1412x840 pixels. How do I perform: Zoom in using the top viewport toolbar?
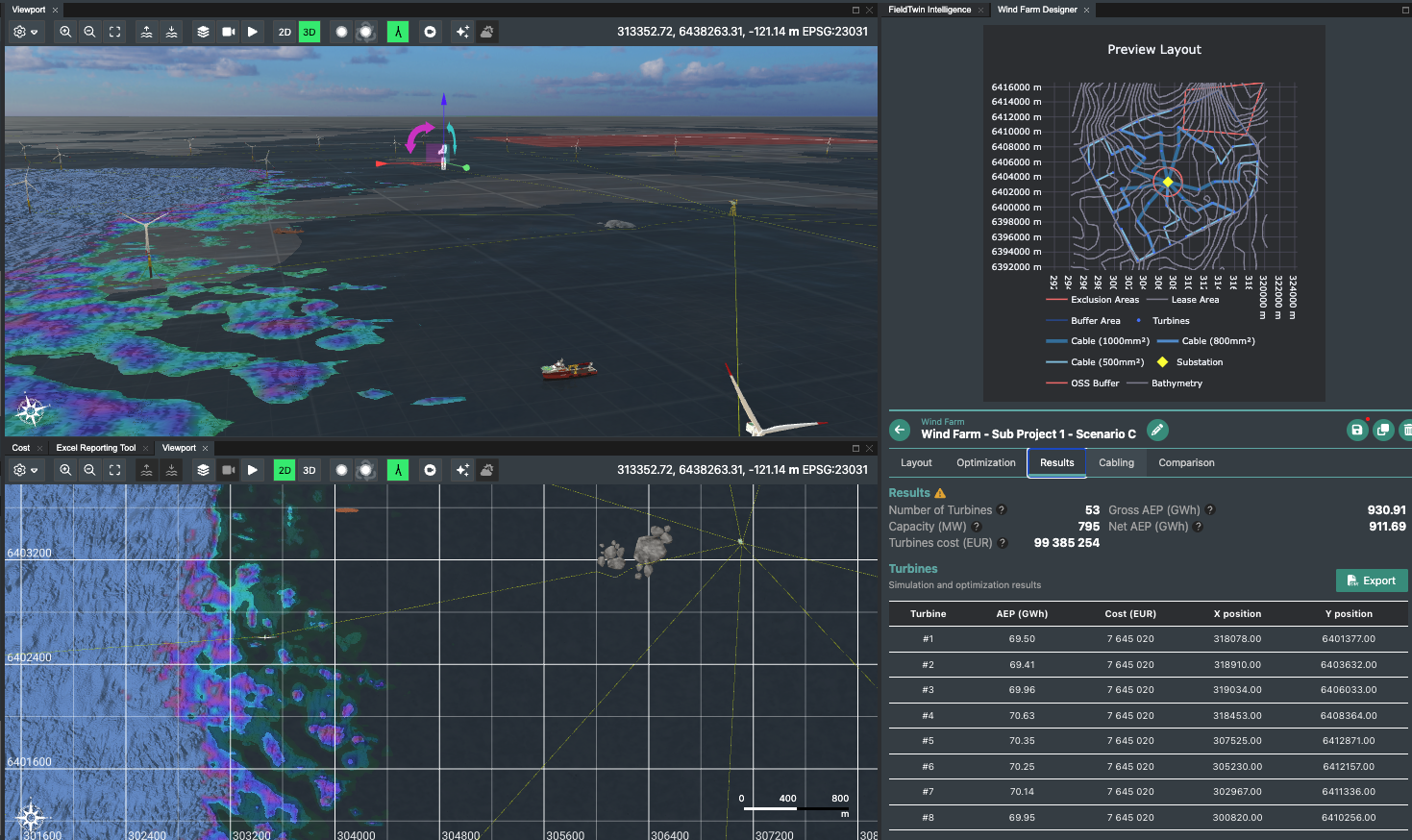(x=65, y=32)
